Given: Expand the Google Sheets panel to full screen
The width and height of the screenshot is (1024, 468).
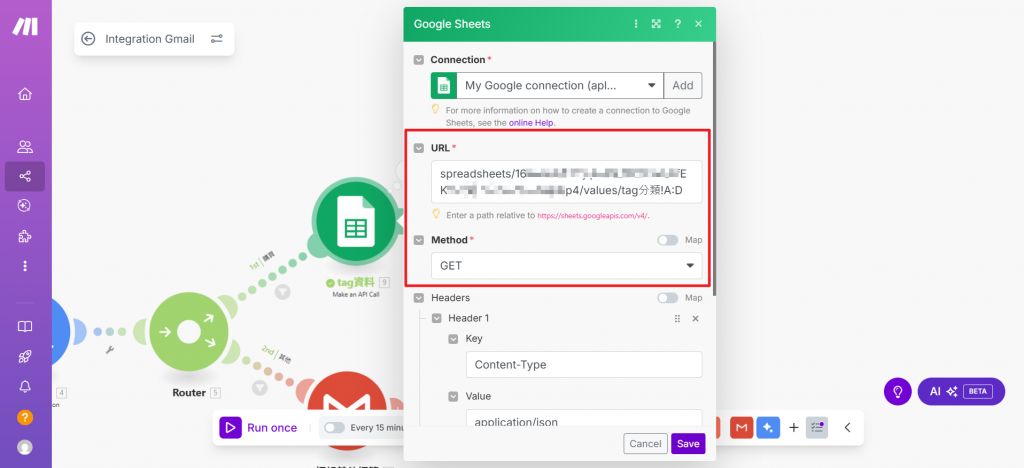Looking at the screenshot, I should [656, 24].
